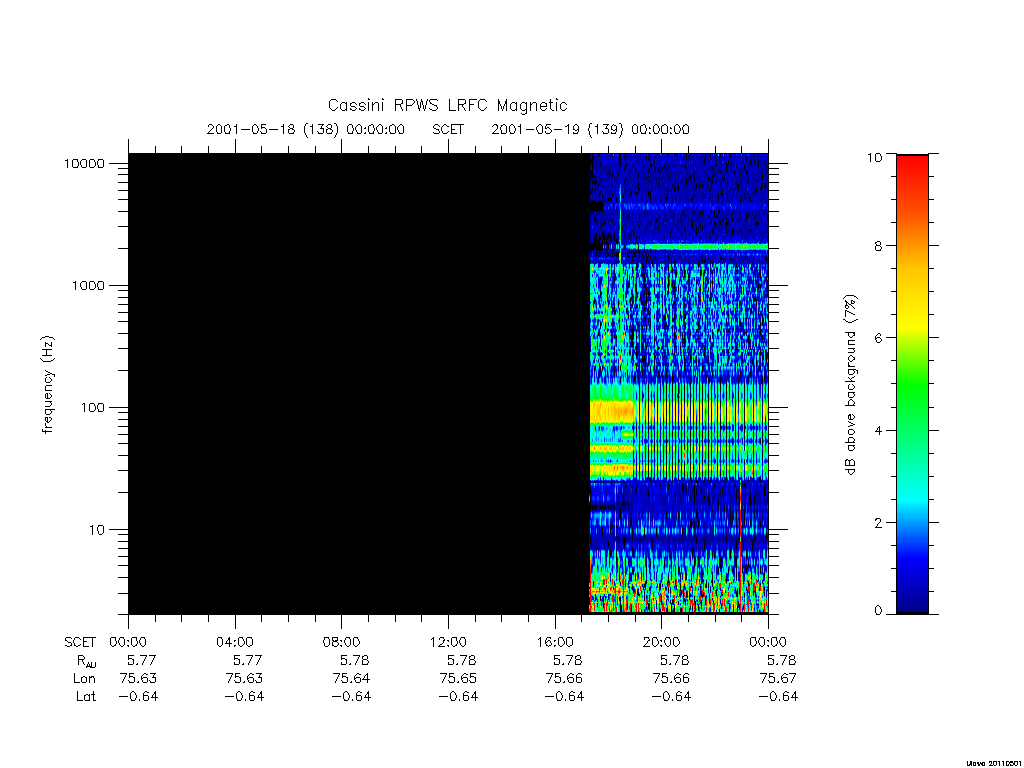Click the 16:00 SCET time label
The height and width of the screenshot is (768, 1024).
pos(555,642)
